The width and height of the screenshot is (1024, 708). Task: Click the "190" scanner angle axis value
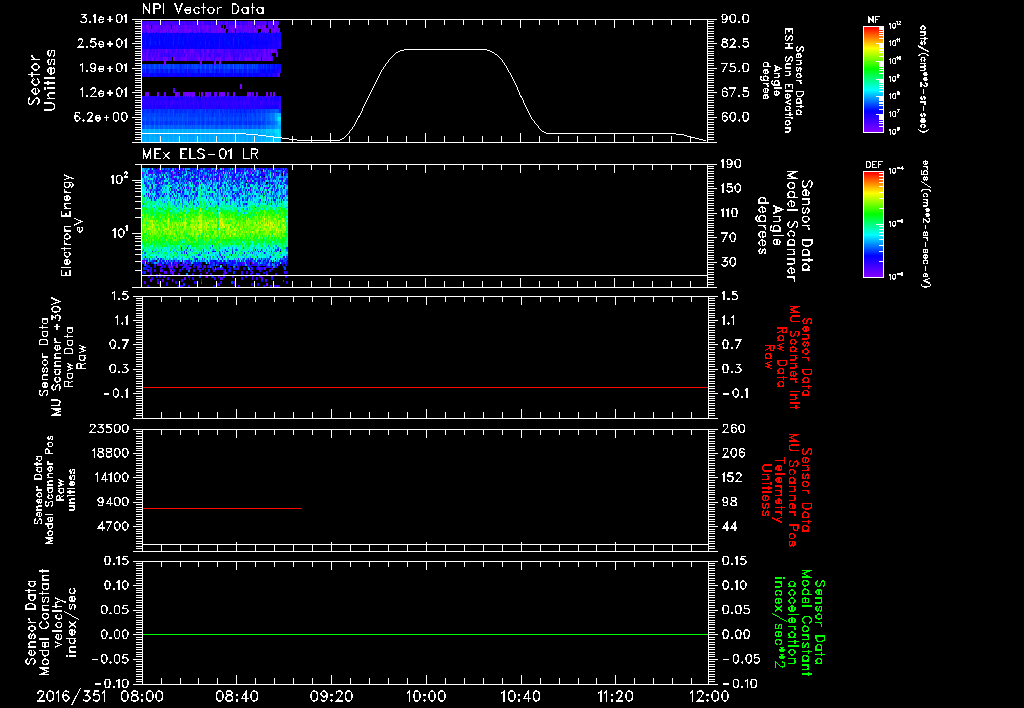point(731,164)
